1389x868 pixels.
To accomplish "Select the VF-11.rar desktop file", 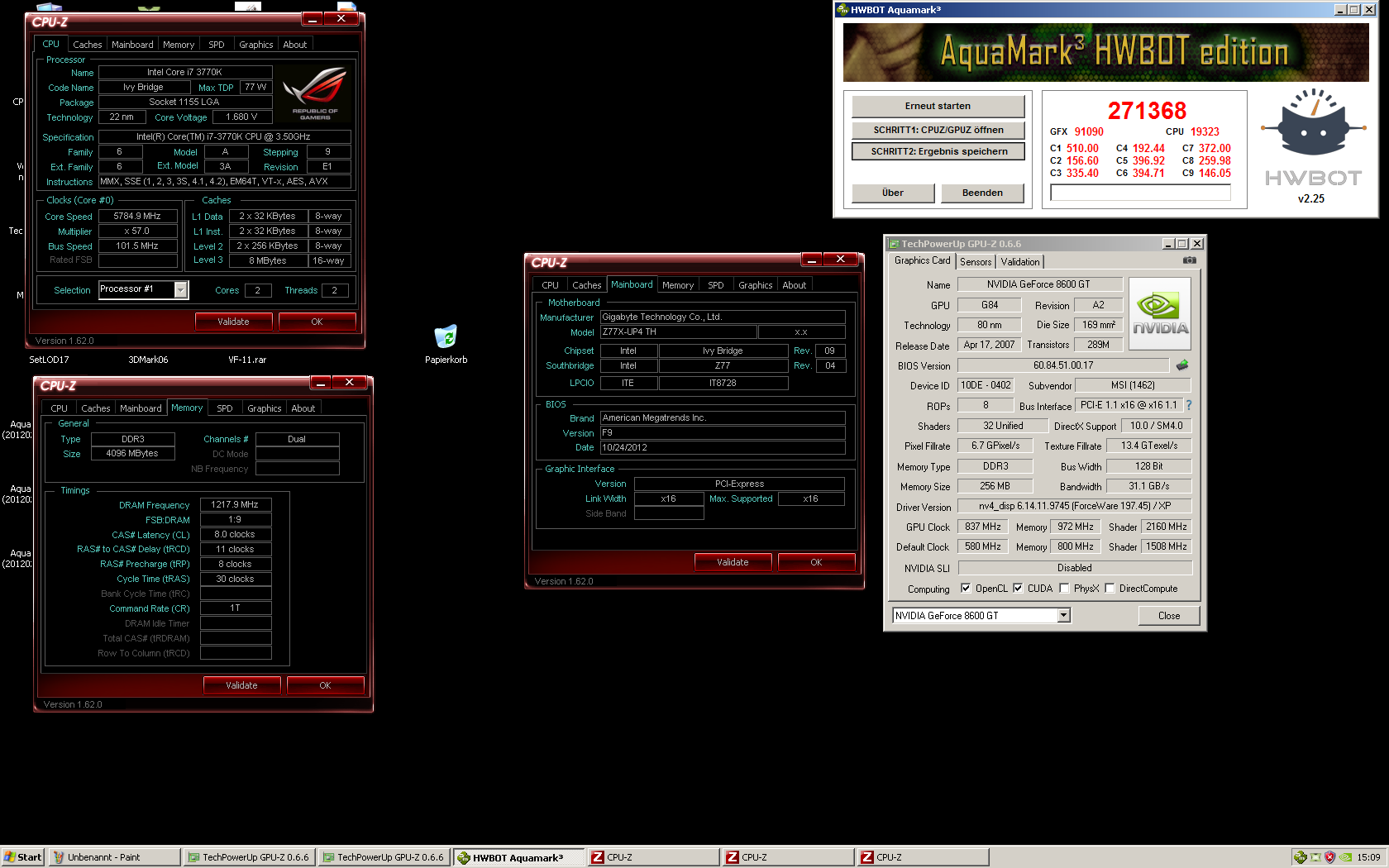I will click(x=247, y=360).
